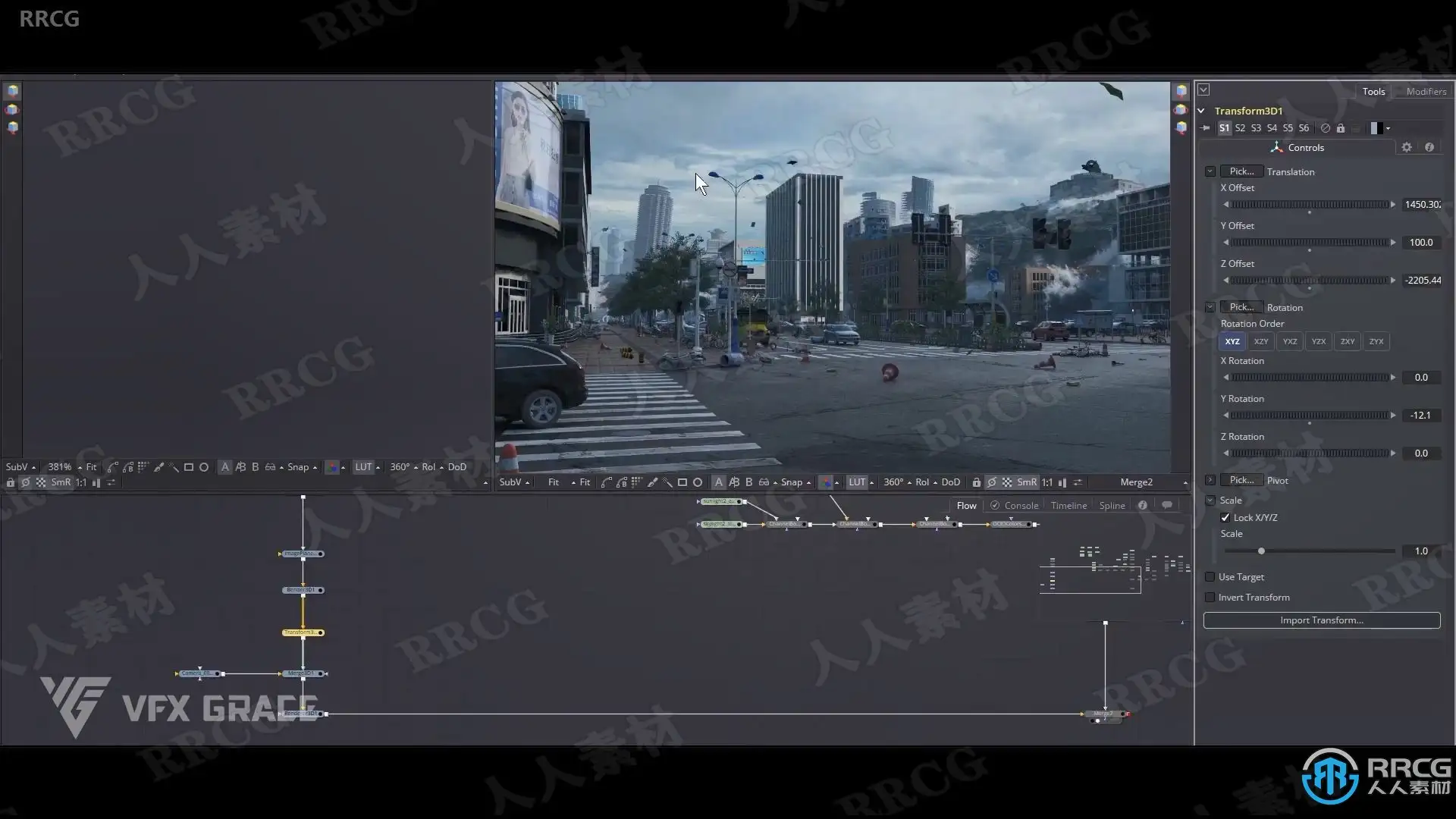Click the Scale slider handle
This screenshot has height=819, width=1456.
[1261, 551]
